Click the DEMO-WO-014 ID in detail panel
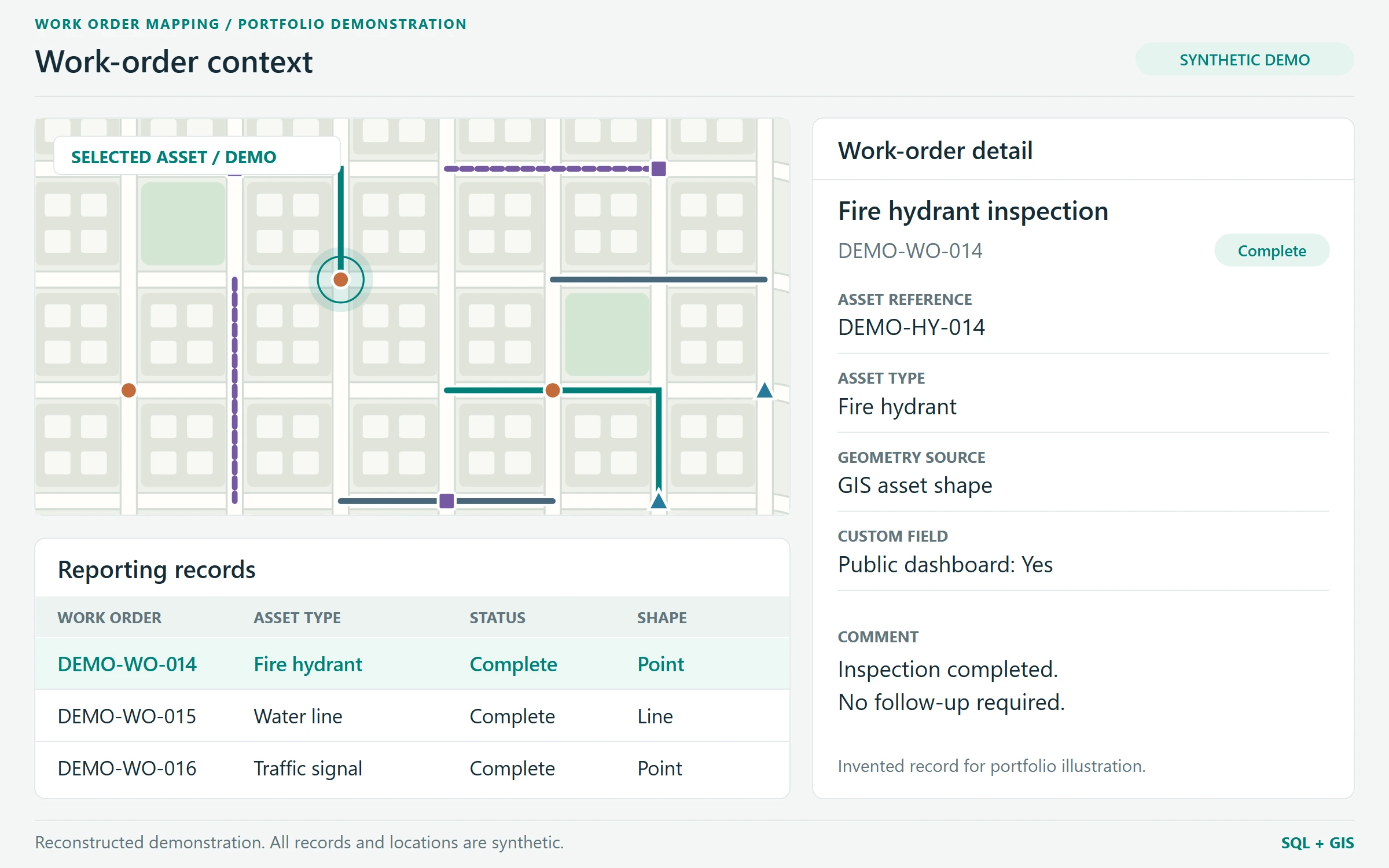Image resolution: width=1389 pixels, height=868 pixels. coord(910,251)
